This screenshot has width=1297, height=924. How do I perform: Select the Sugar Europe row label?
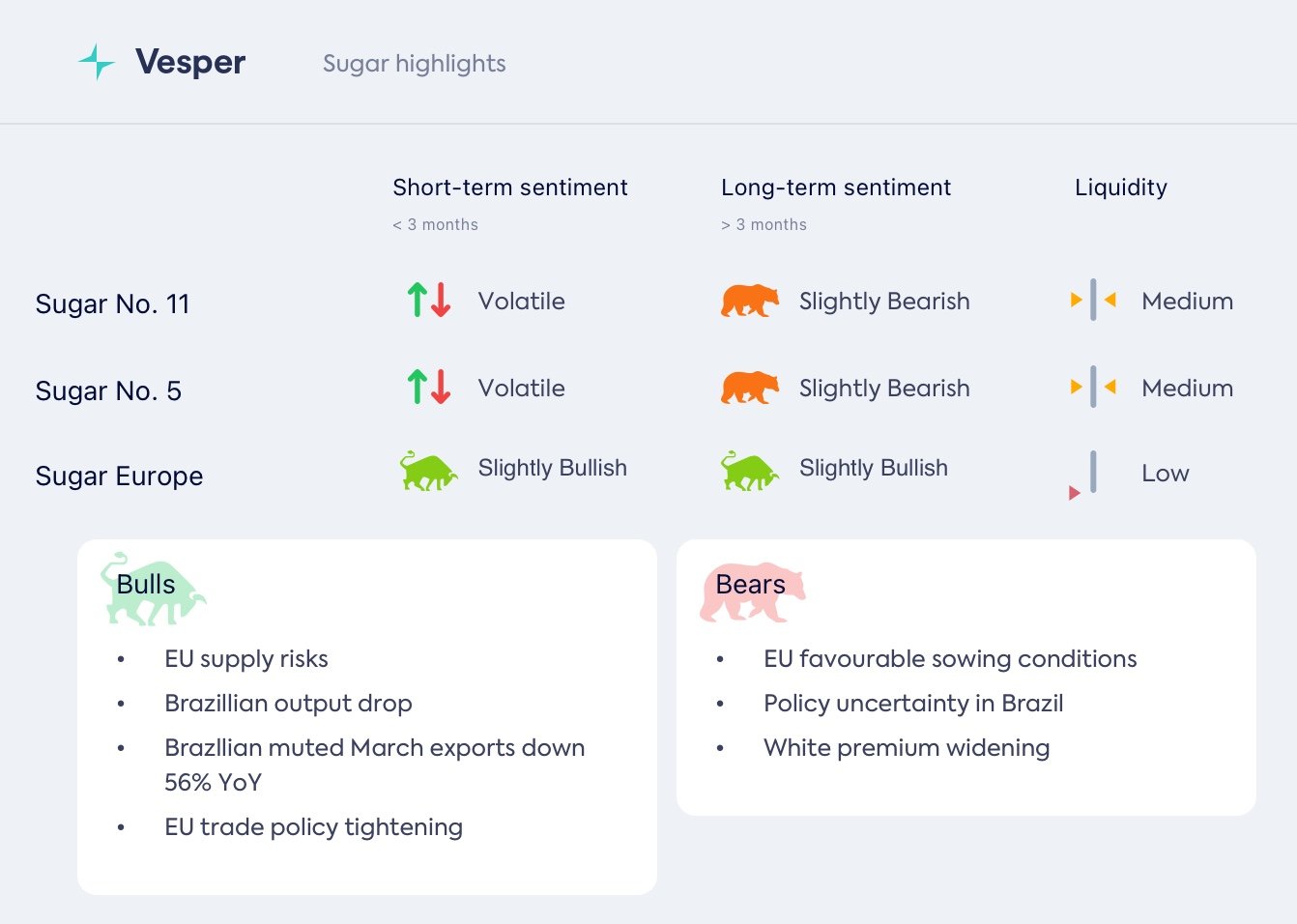pyautogui.click(x=119, y=476)
